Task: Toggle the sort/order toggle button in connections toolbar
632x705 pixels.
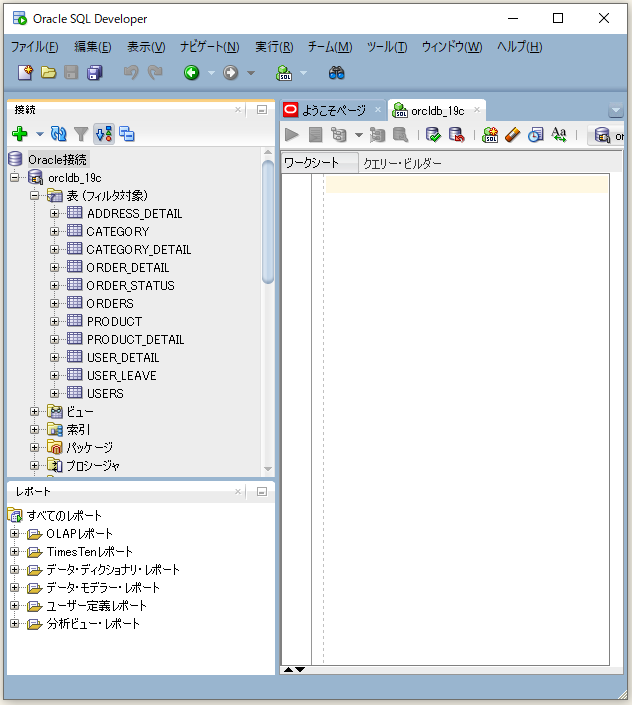Action: point(104,134)
